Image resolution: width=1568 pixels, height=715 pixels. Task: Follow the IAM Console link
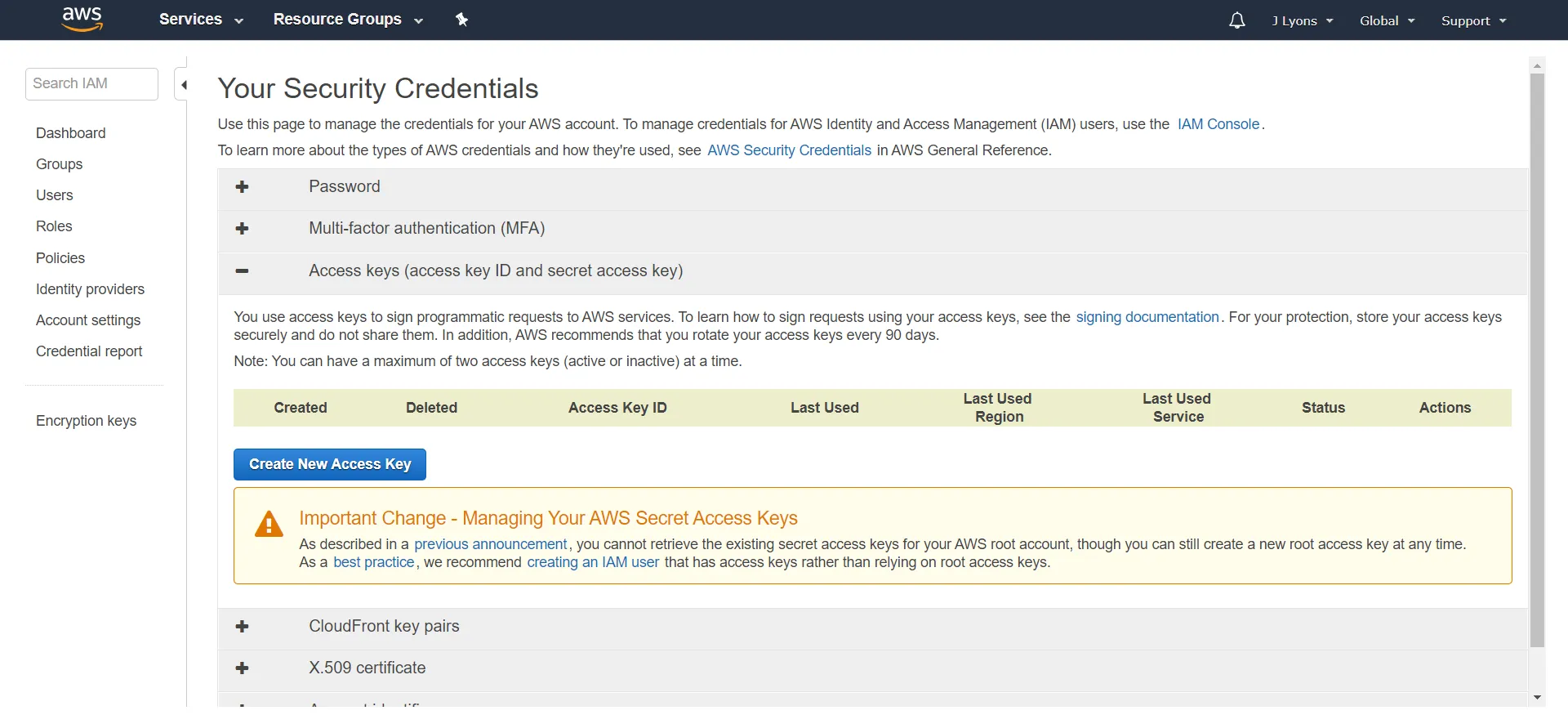1218,124
